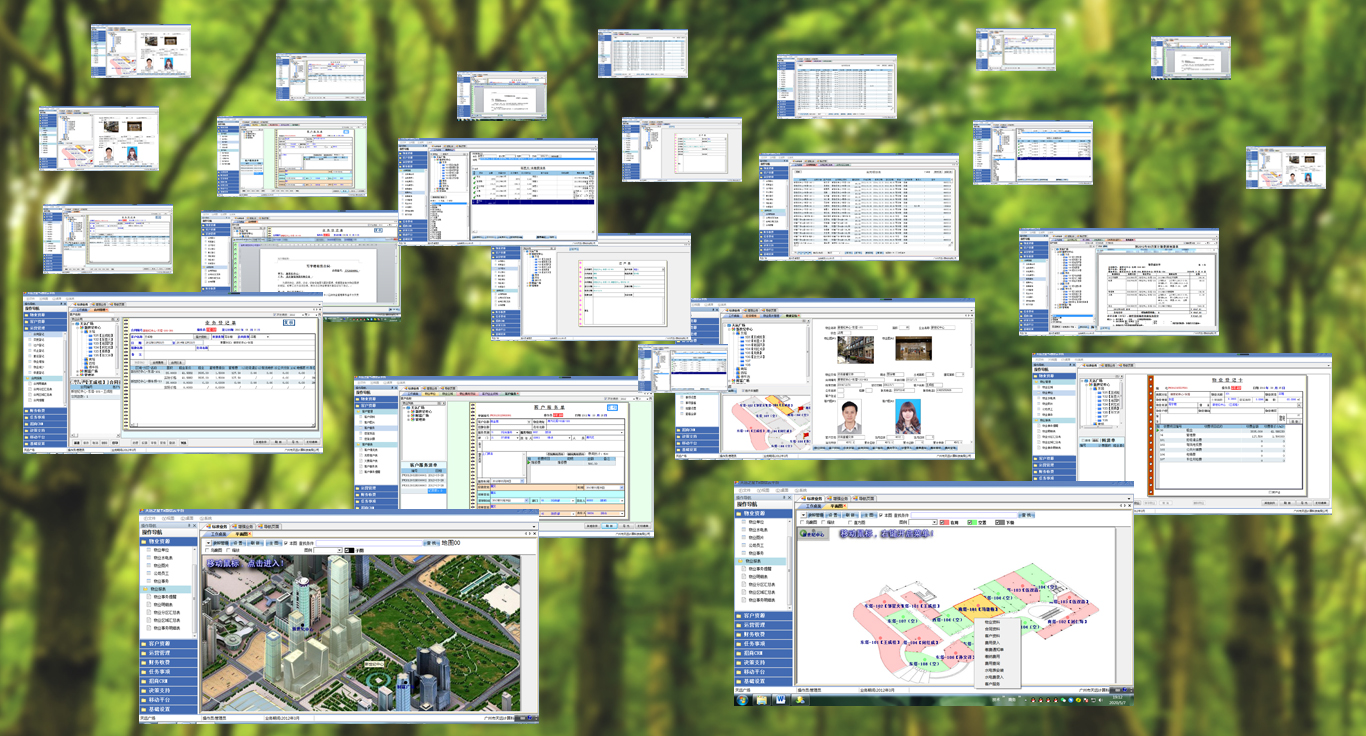Expand 客户资源 section in the floor plan window

[764, 616]
